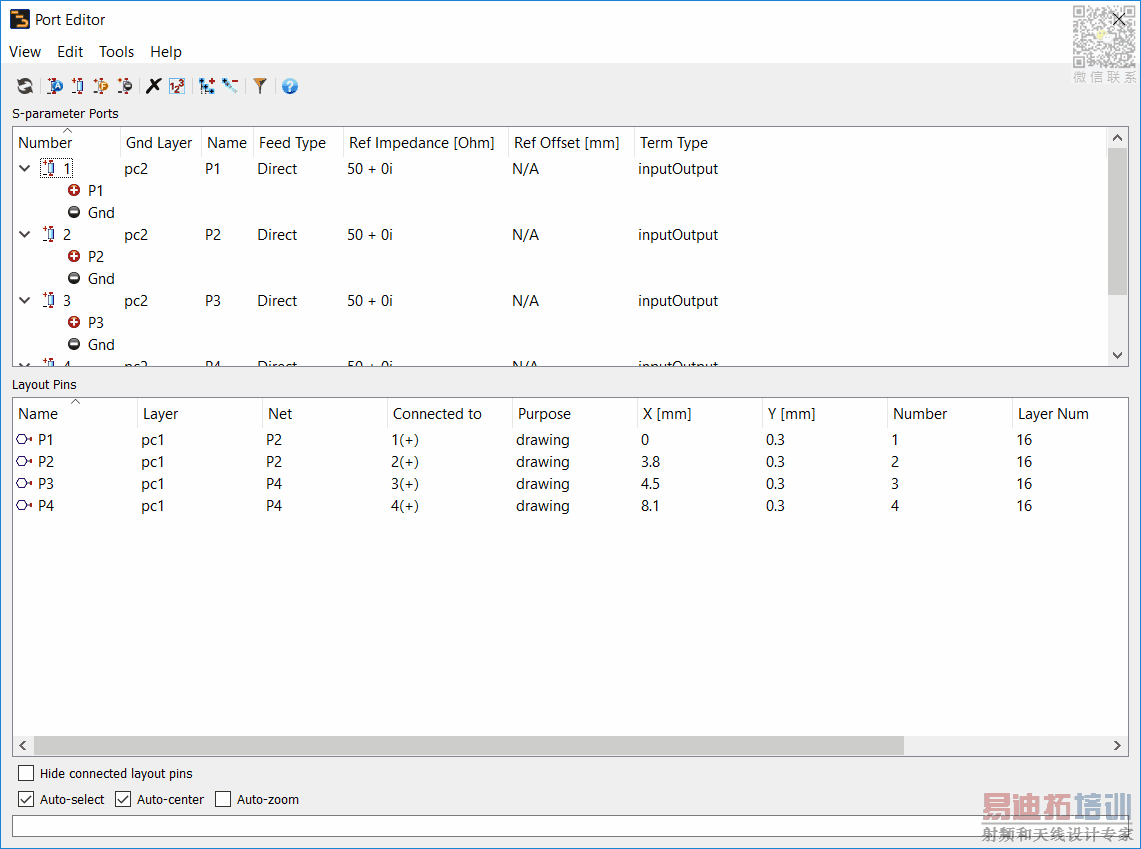Screen dimensions: 1141x849
Task: Collapse port 3 tree node
Action: 25,301
